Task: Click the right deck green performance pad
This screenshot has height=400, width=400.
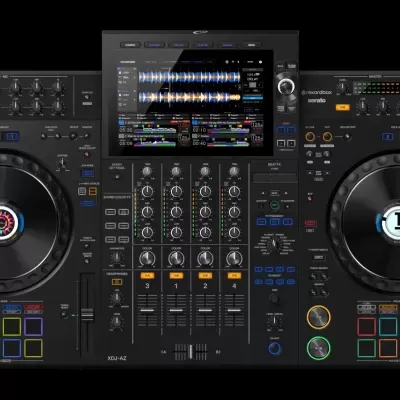Action: click(367, 348)
